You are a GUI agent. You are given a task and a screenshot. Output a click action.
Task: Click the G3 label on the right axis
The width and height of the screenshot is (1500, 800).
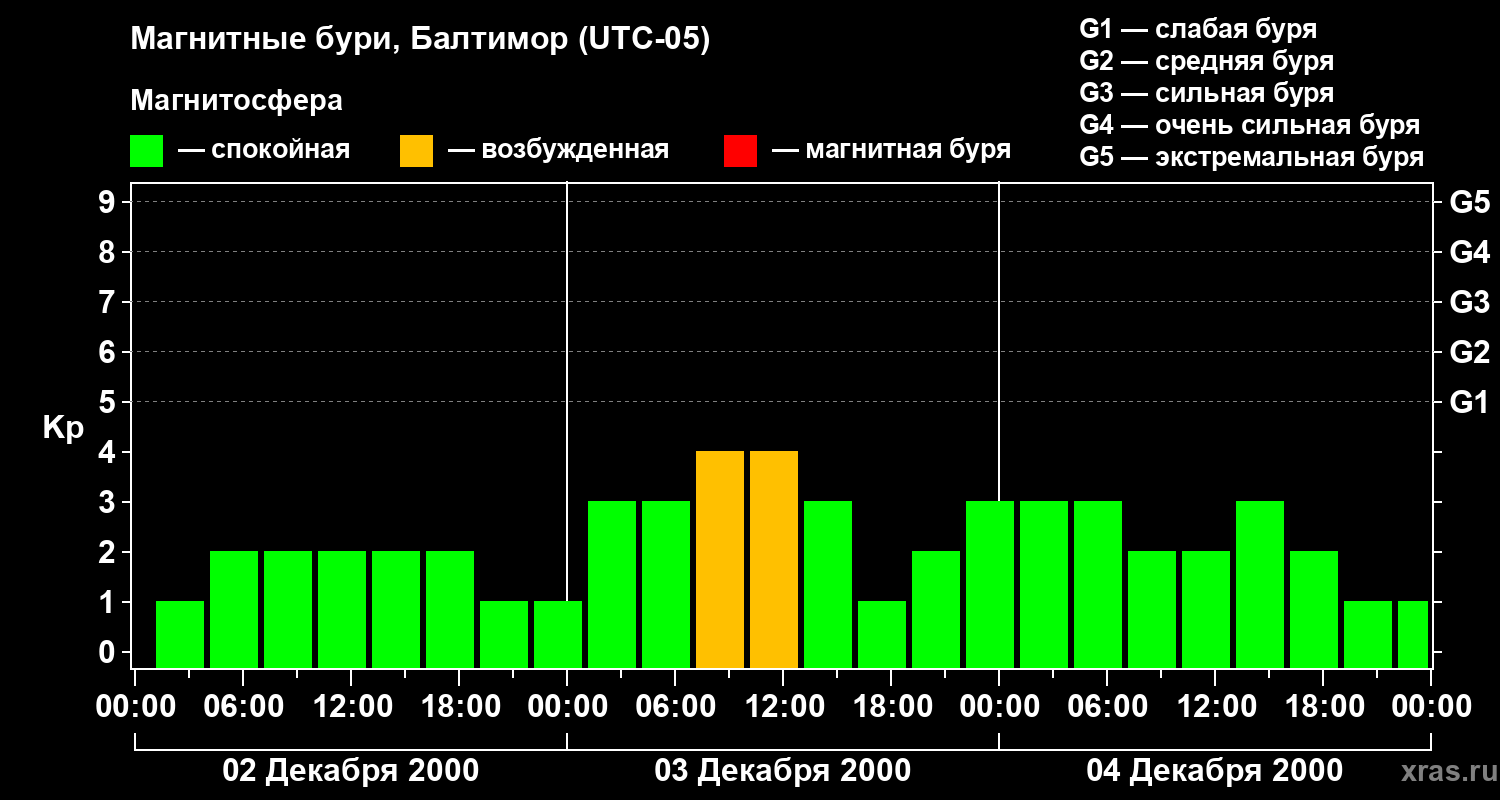(1469, 302)
